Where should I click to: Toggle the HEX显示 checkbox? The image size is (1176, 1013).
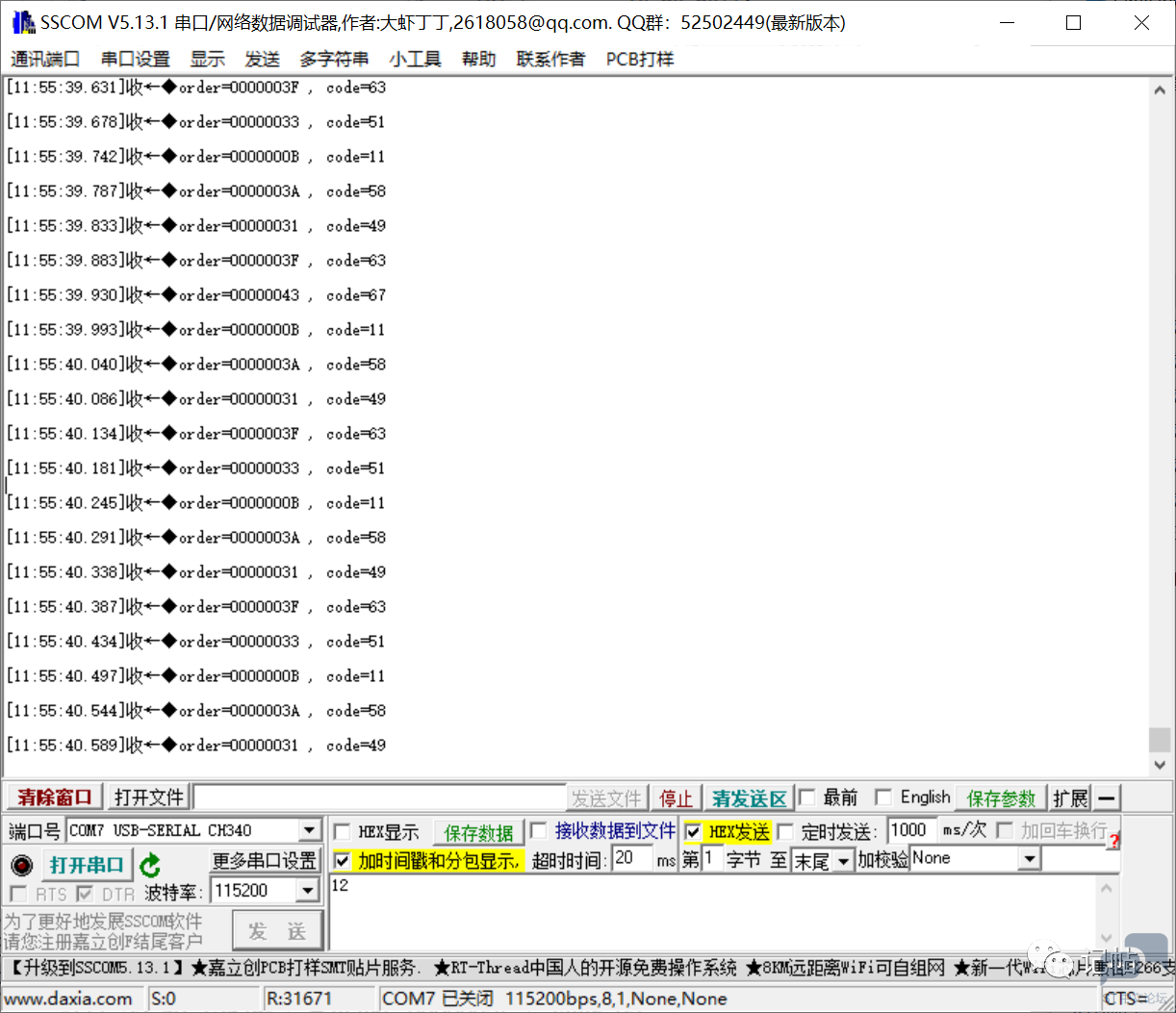click(x=342, y=832)
